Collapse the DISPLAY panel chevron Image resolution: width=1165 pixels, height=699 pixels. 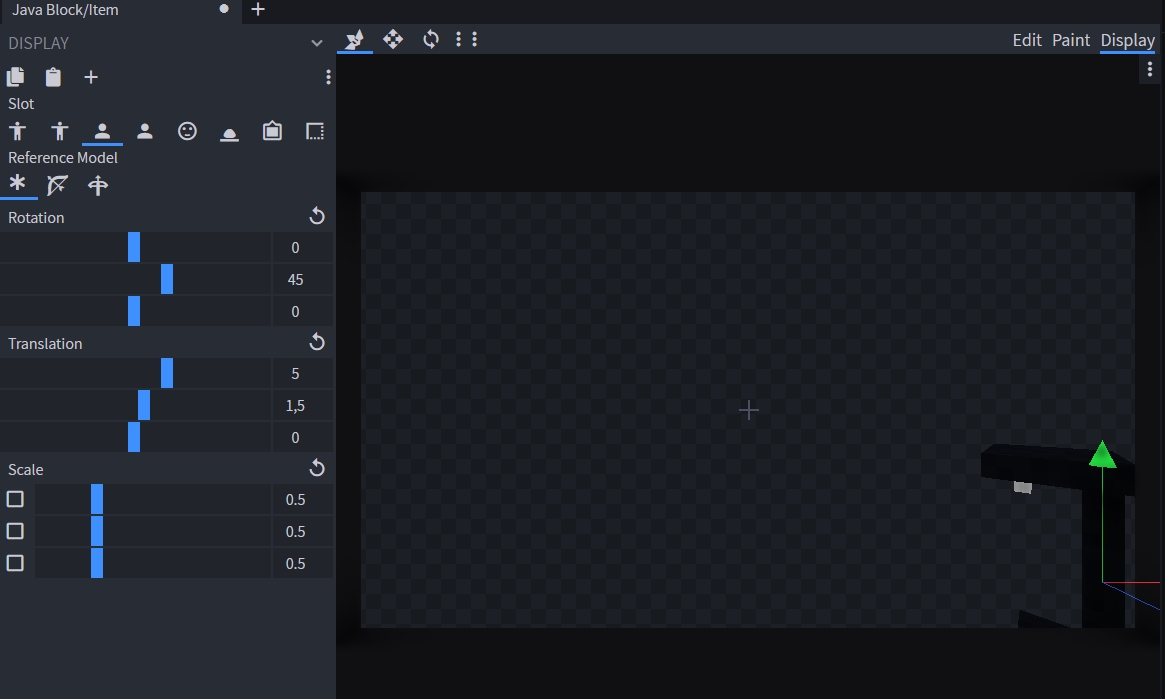[317, 43]
